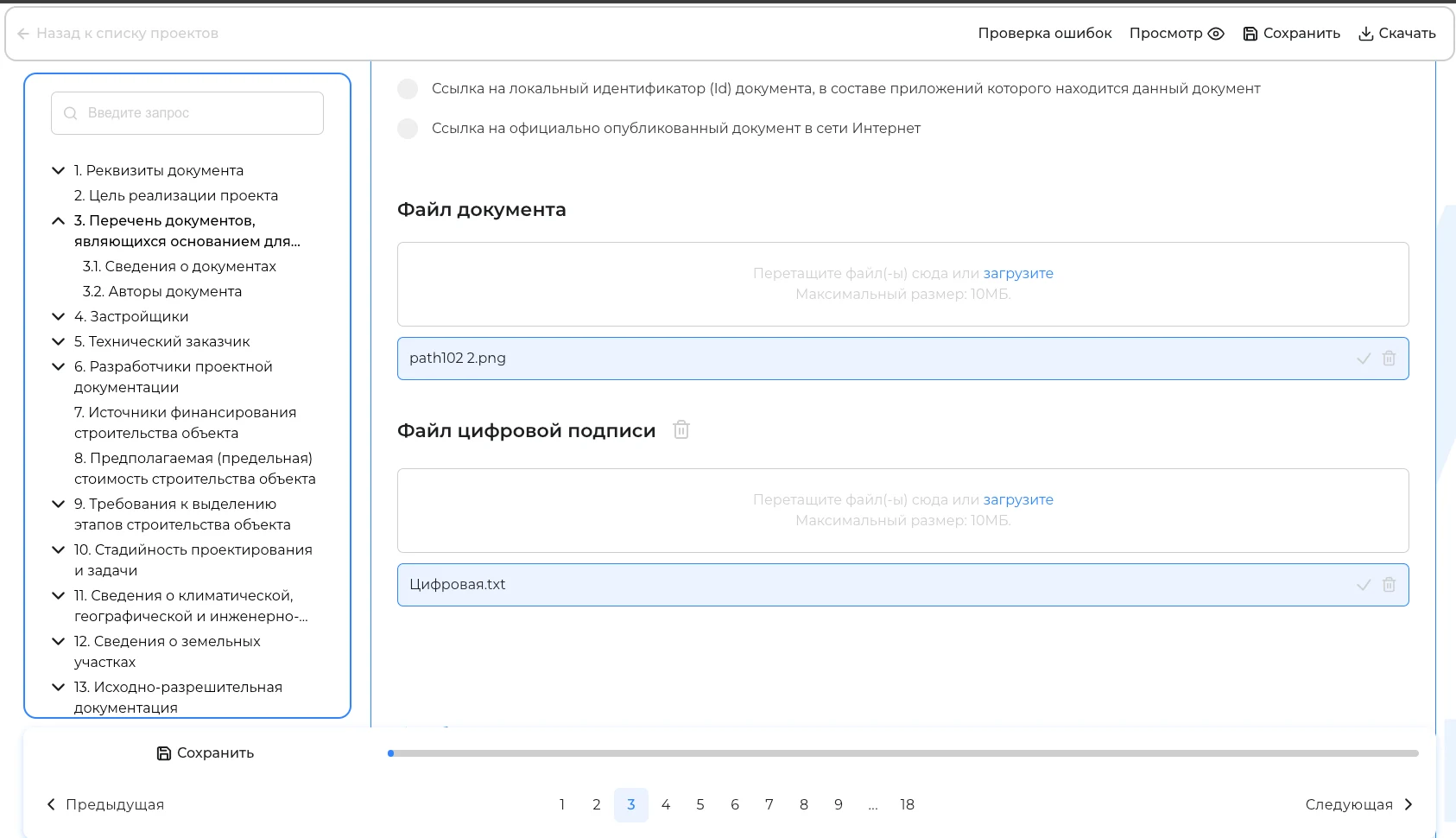Click Скачать button
The height and width of the screenshot is (838, 1456).
click(1397, 34)
